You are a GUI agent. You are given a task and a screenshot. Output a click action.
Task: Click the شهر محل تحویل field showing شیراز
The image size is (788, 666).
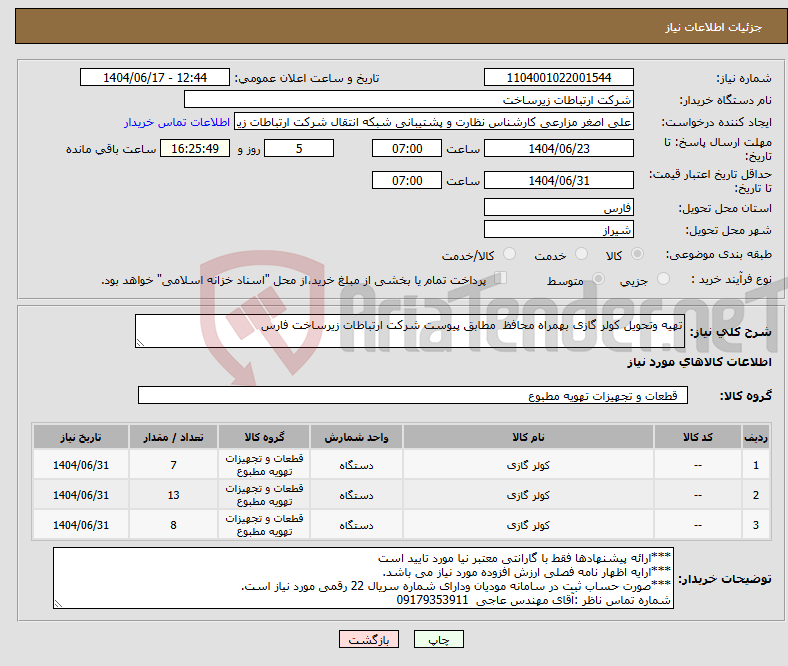(x=558, y=229)
